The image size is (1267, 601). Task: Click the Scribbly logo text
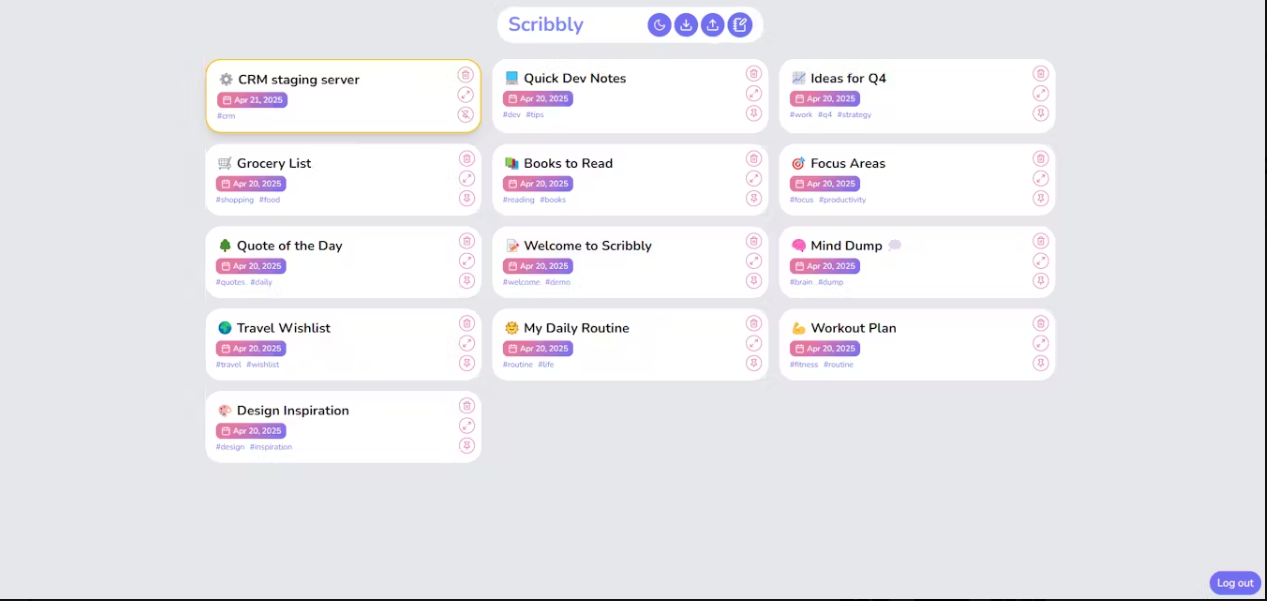546,25
